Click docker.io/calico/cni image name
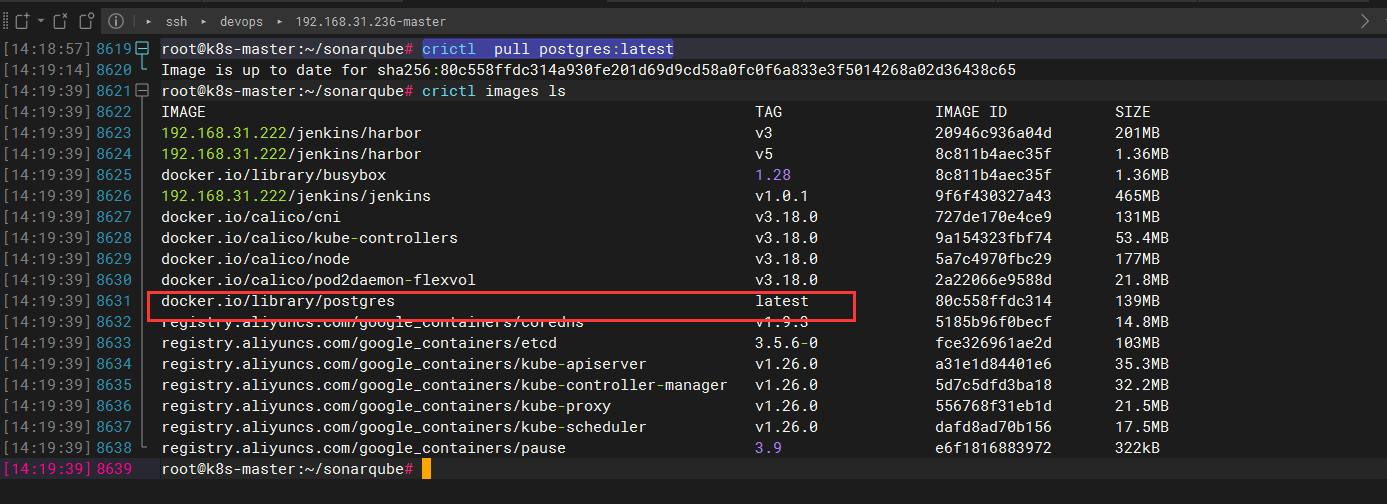Image resolution: width=1387 pixels, height=504 pixels. (x=251, y=217)
